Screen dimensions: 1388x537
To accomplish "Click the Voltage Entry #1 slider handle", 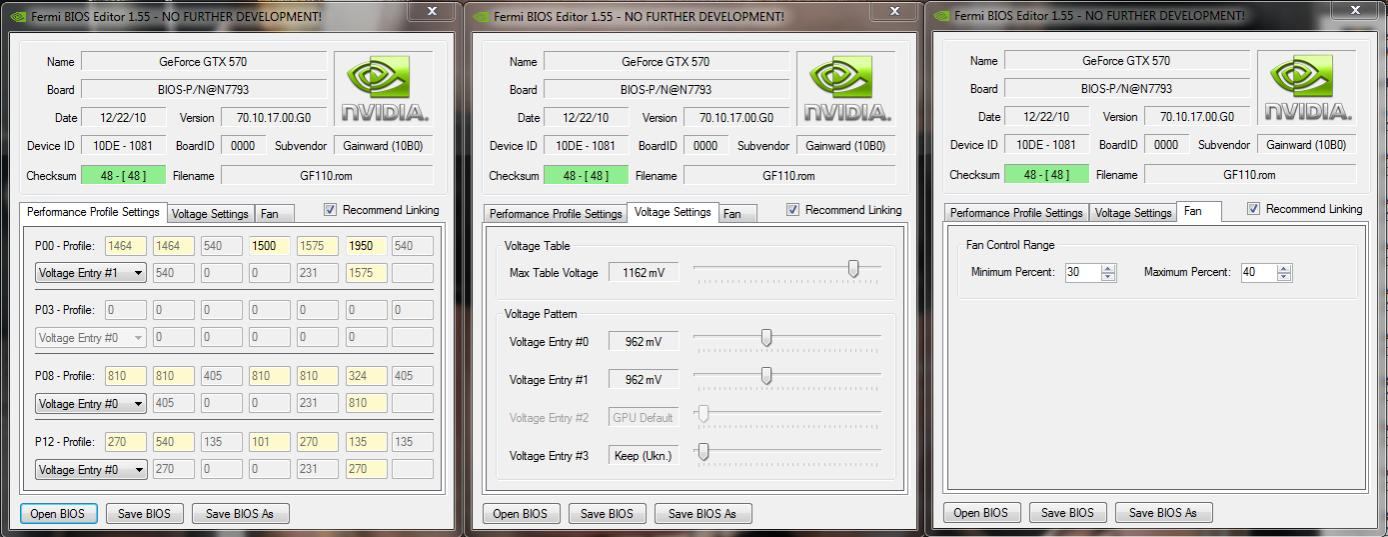I will pos(766,376).
